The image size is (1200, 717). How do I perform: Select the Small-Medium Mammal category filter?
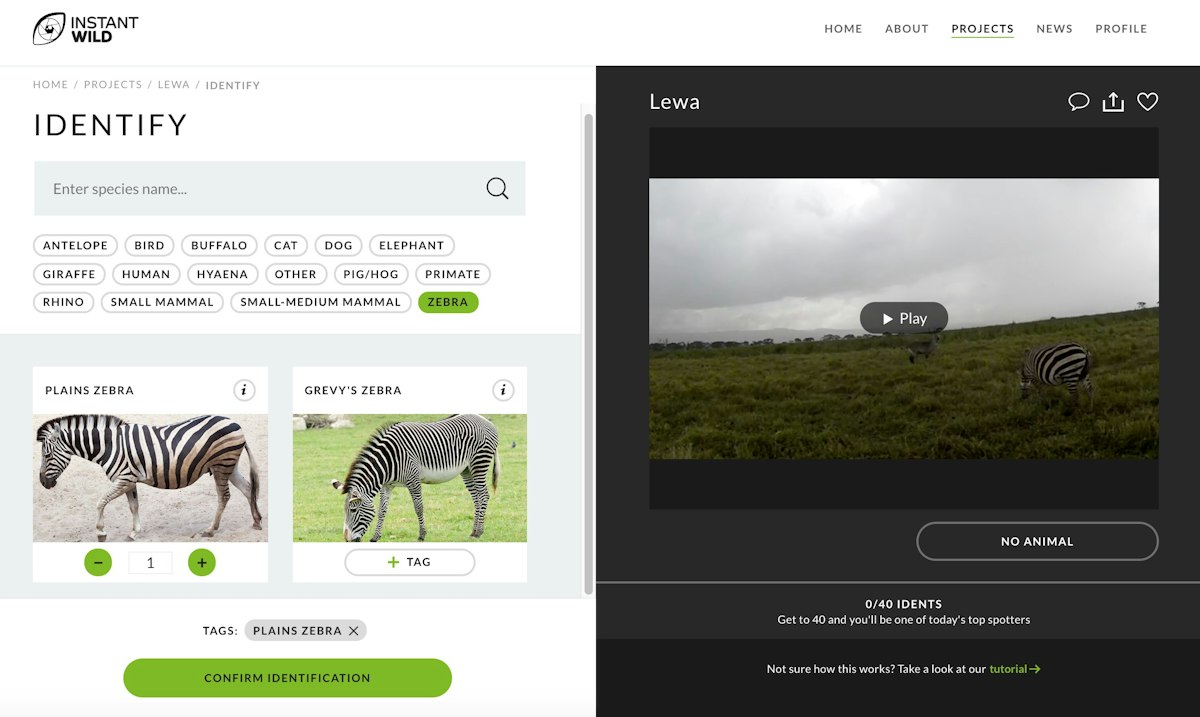[x=320, y=302]
